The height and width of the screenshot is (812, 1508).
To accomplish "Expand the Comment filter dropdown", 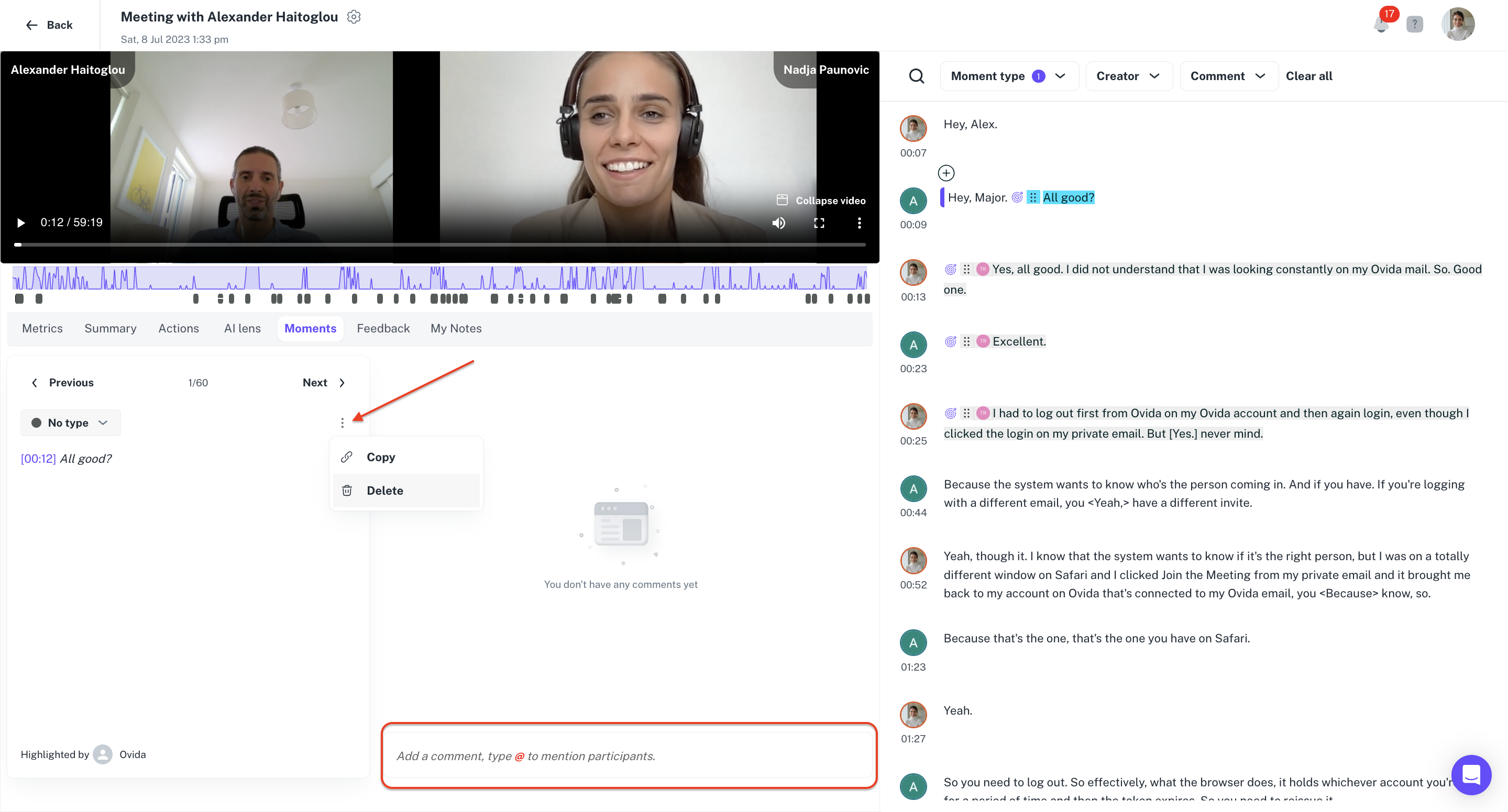I will pyautogui.click(x=1228, y=76).
